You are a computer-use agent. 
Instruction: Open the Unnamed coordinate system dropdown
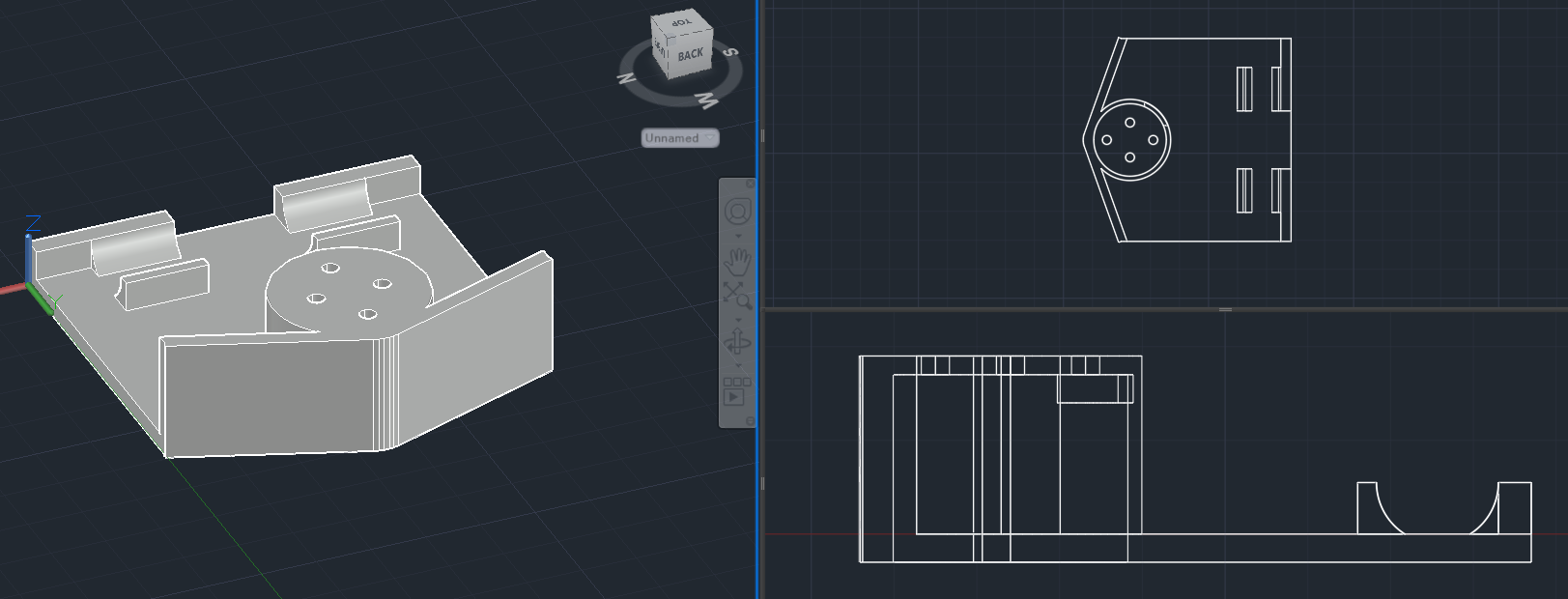[x=680, y=138]
